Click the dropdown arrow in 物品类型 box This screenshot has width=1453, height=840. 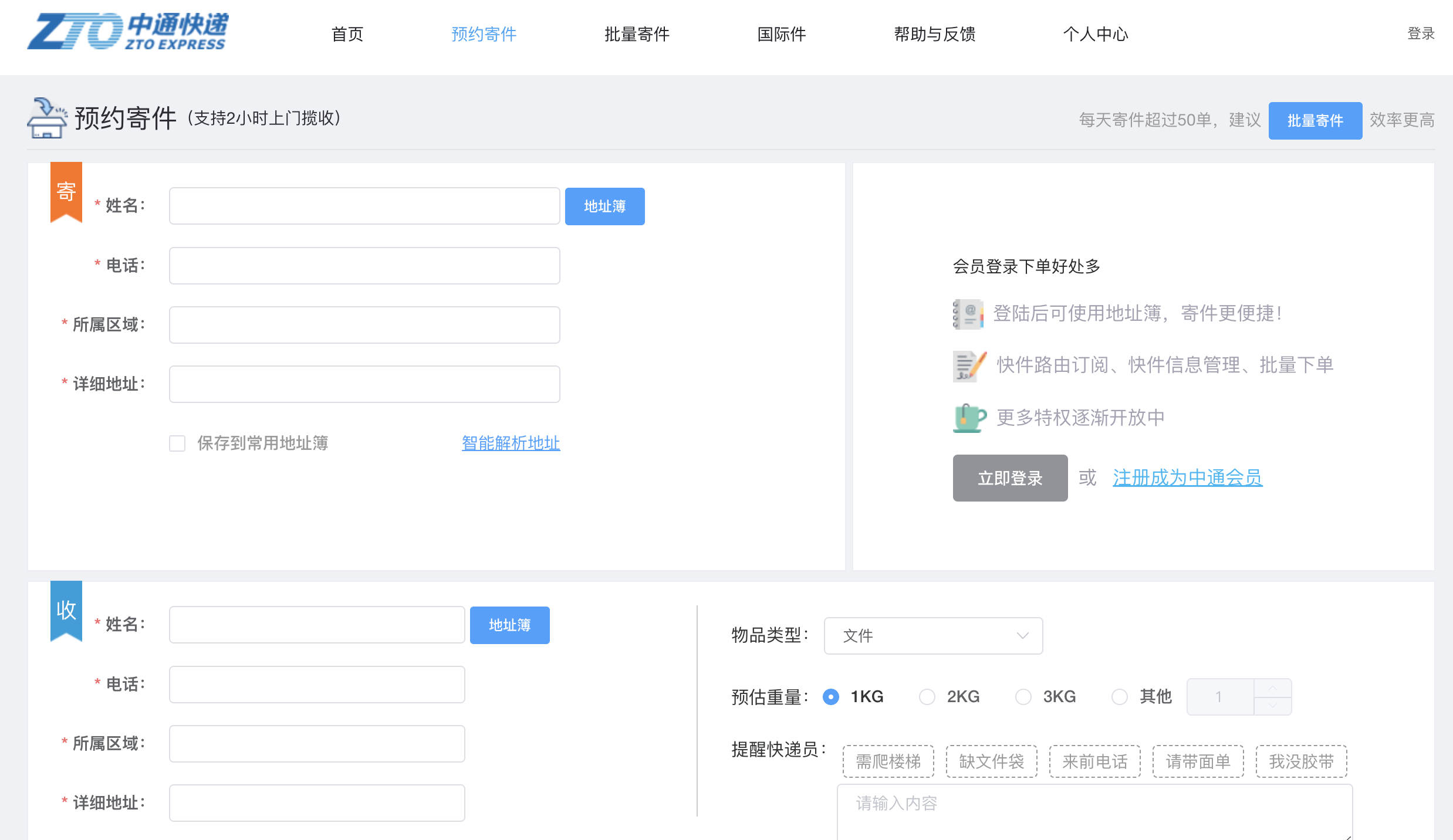[x=1022, y=636]
